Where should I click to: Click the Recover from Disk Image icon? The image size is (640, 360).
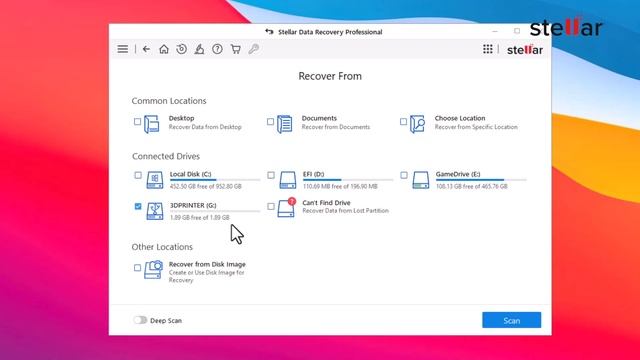click(x=153, y=269)
